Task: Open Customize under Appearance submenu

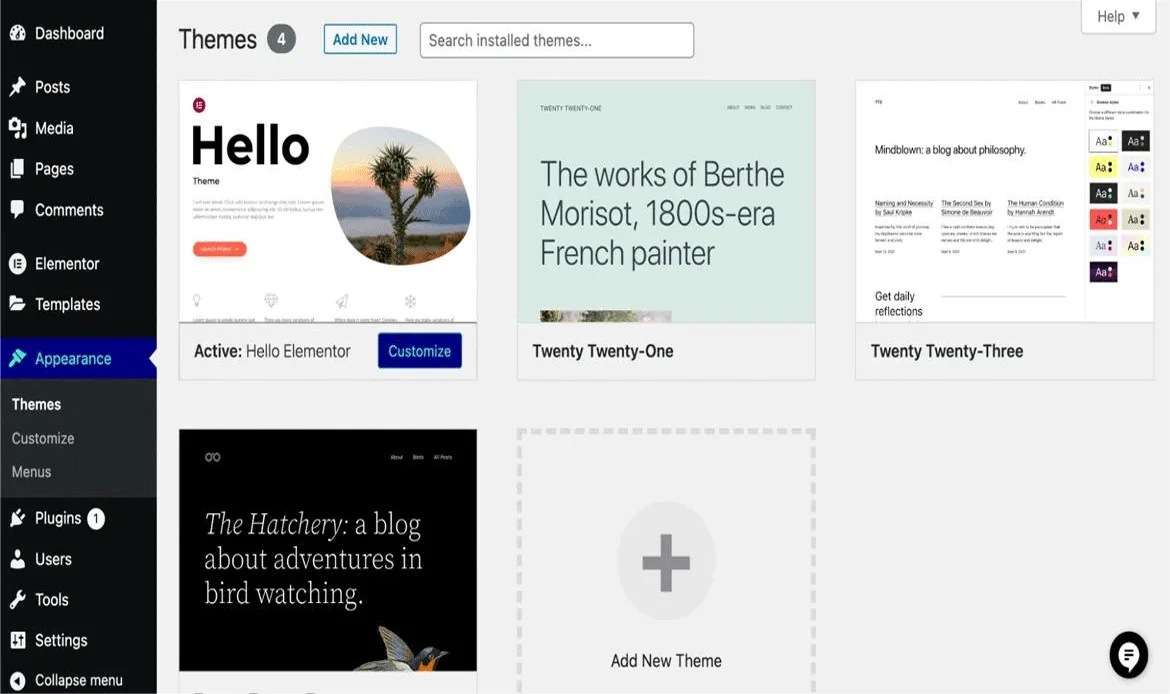Action: 43,438
